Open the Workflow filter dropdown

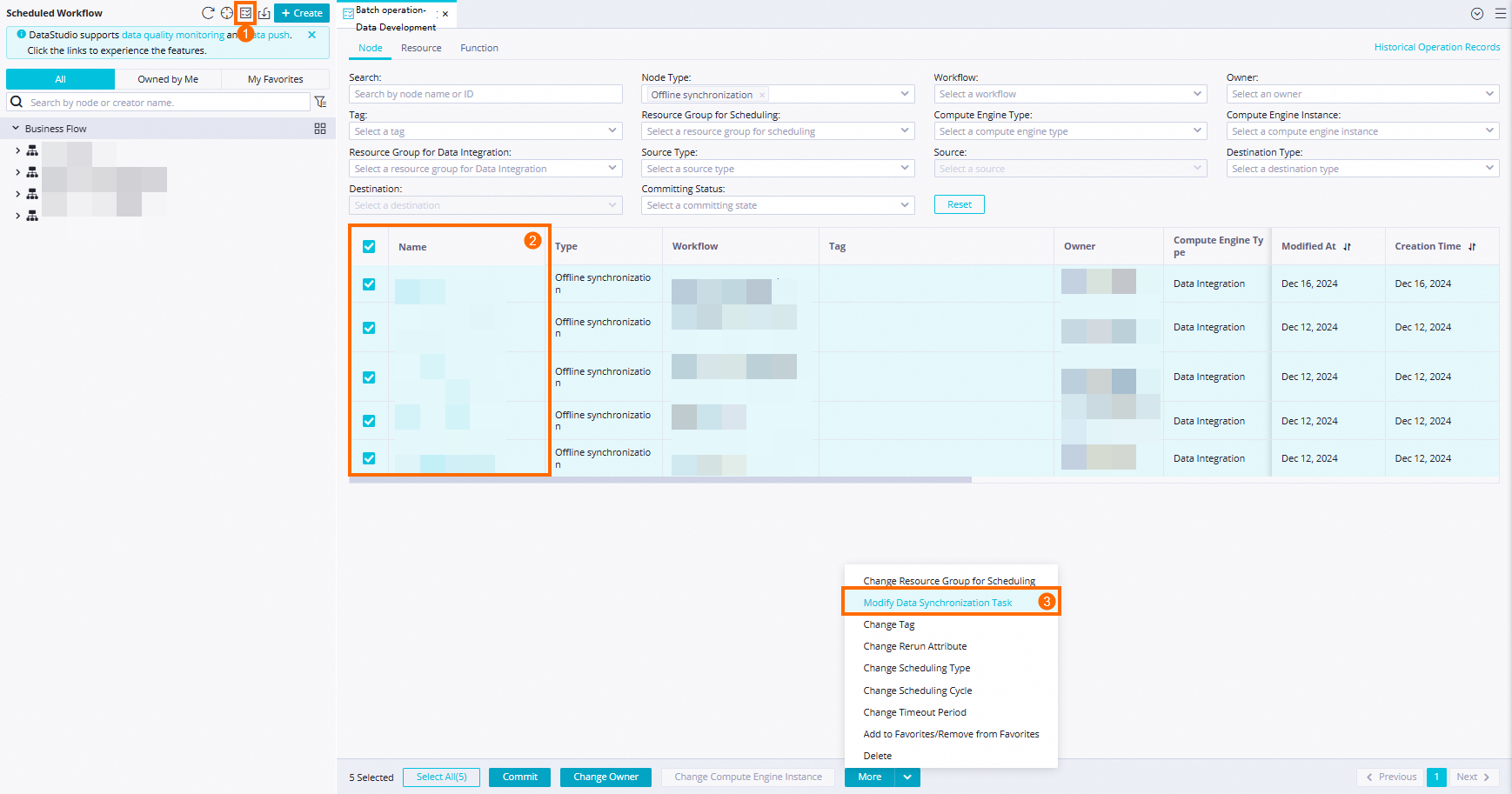pyautogui.click(x=1070, y=94)
